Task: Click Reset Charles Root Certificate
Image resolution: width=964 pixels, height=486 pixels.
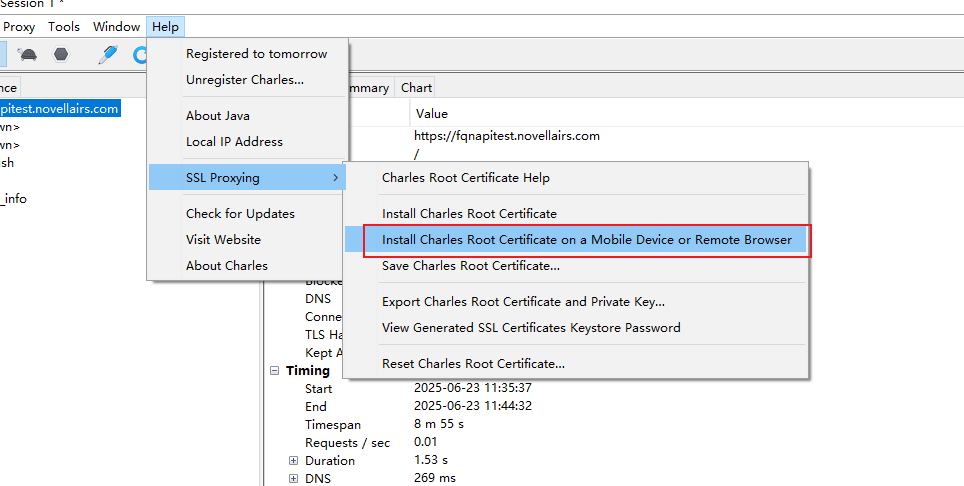Action: pyautogui.click(x=473, y=364)
